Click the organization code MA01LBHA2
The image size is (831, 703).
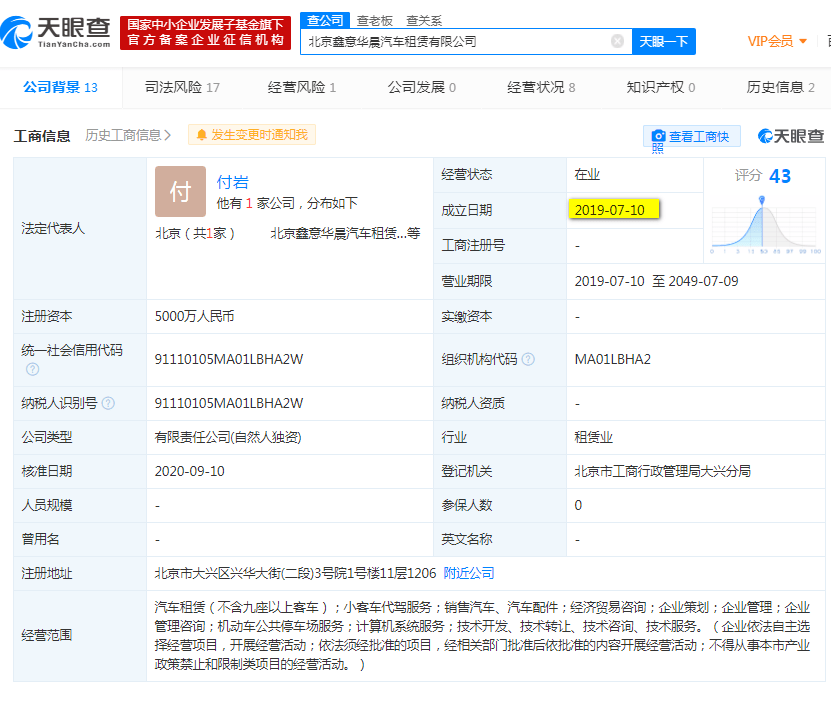[613, 359]
